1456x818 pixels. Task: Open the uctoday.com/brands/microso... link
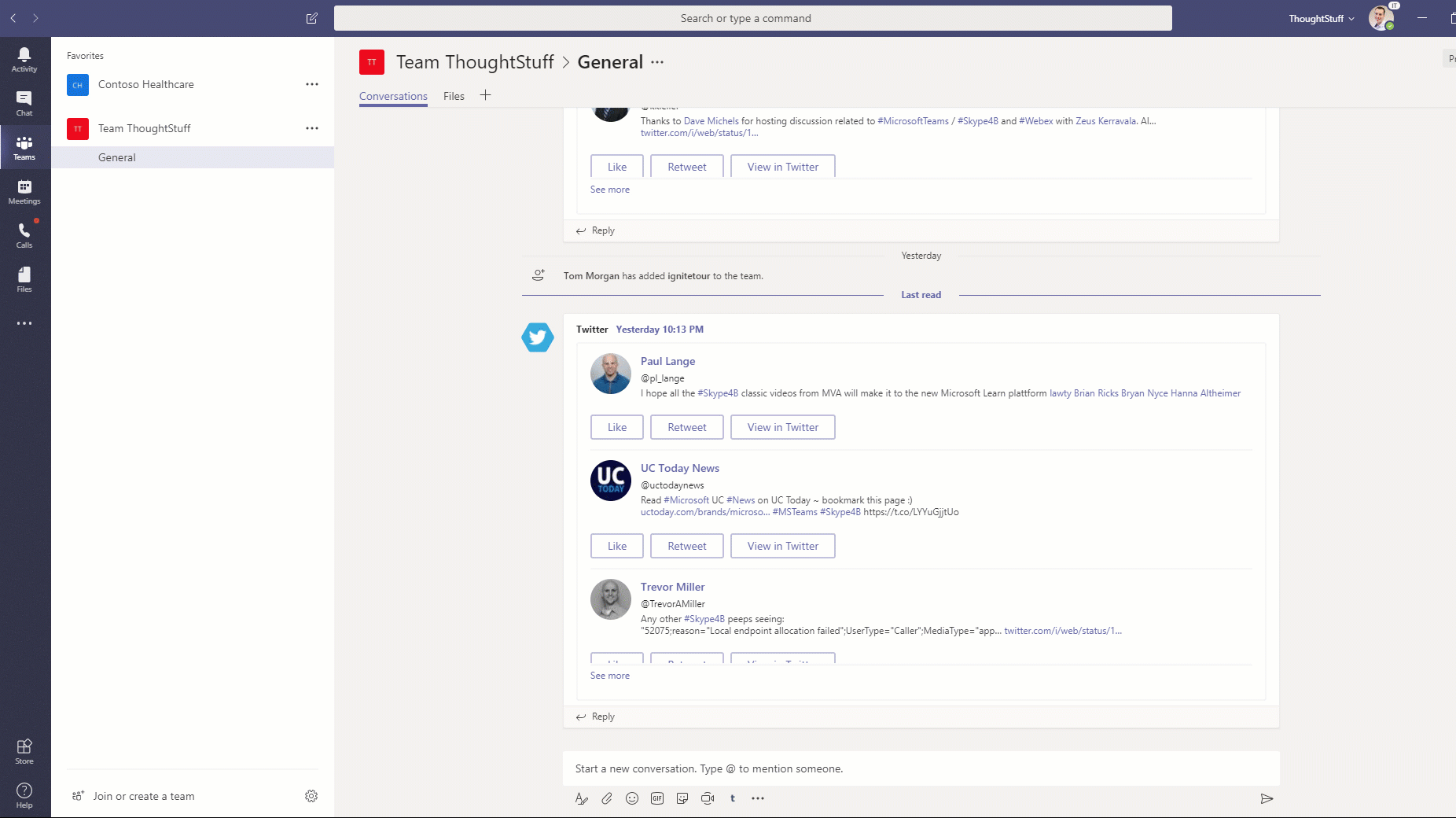(x=705, y=512)
